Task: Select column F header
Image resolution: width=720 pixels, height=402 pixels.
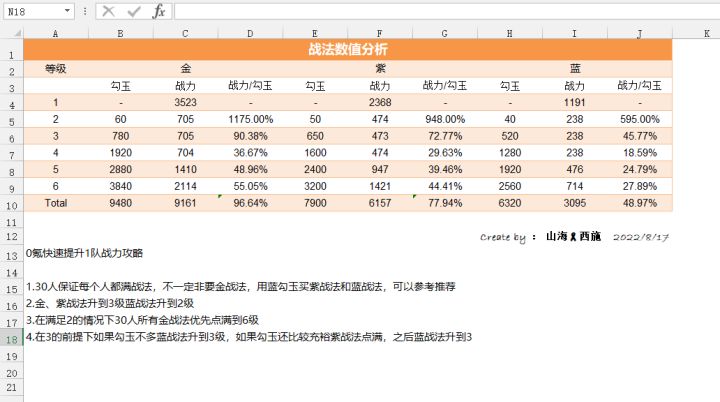Action: (380, 34)
